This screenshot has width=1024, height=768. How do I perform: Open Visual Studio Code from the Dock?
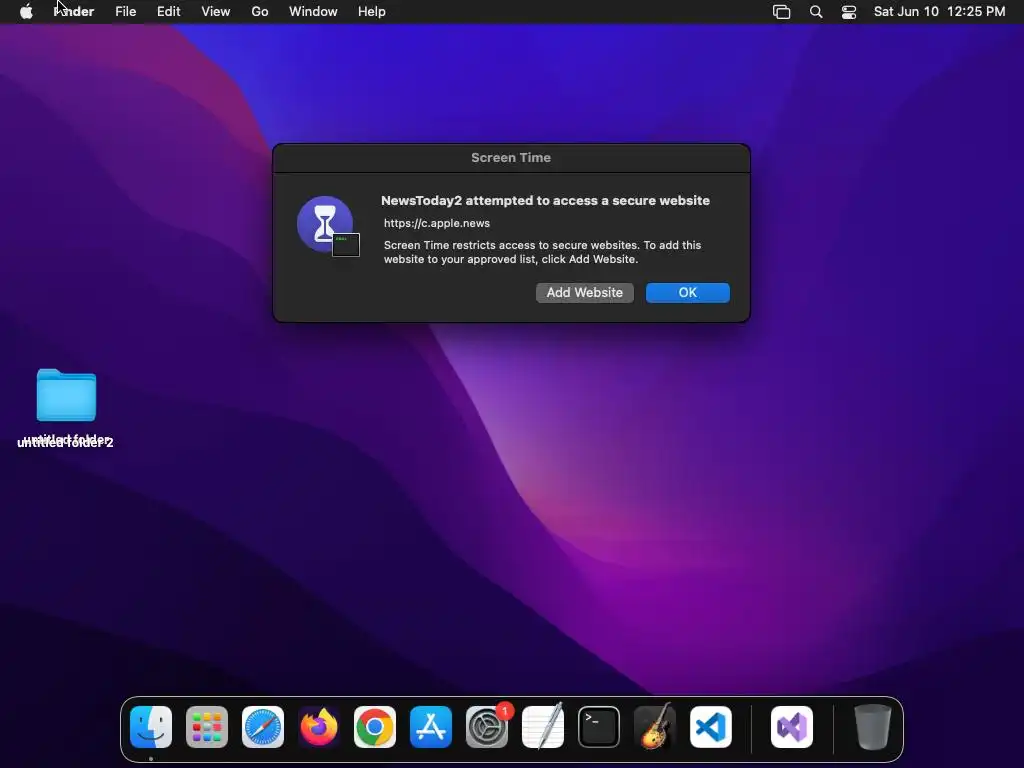[711, 727]
